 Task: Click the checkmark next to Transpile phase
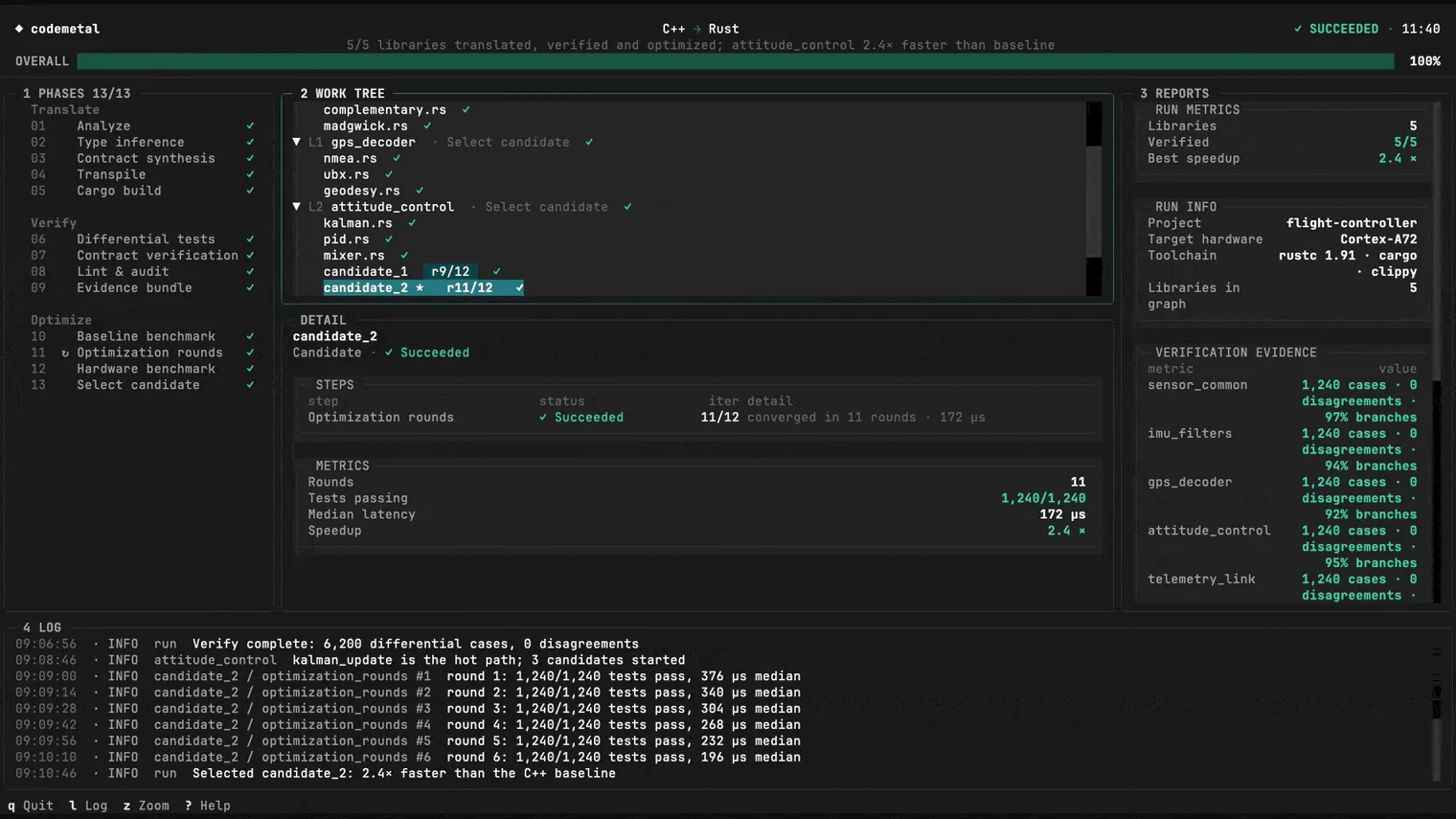[x=250, y=174]
